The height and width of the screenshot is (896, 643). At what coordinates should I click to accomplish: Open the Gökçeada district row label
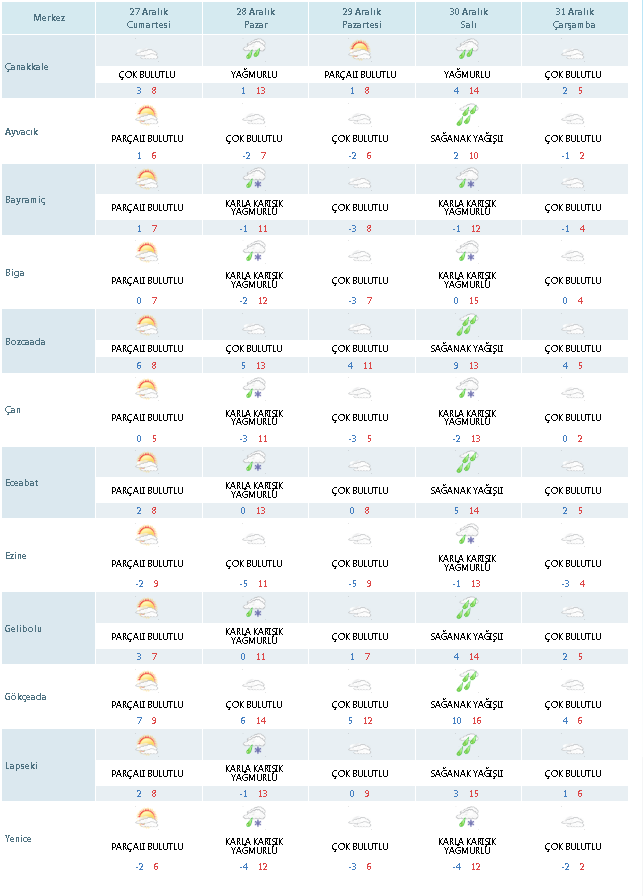click(26, 697)
